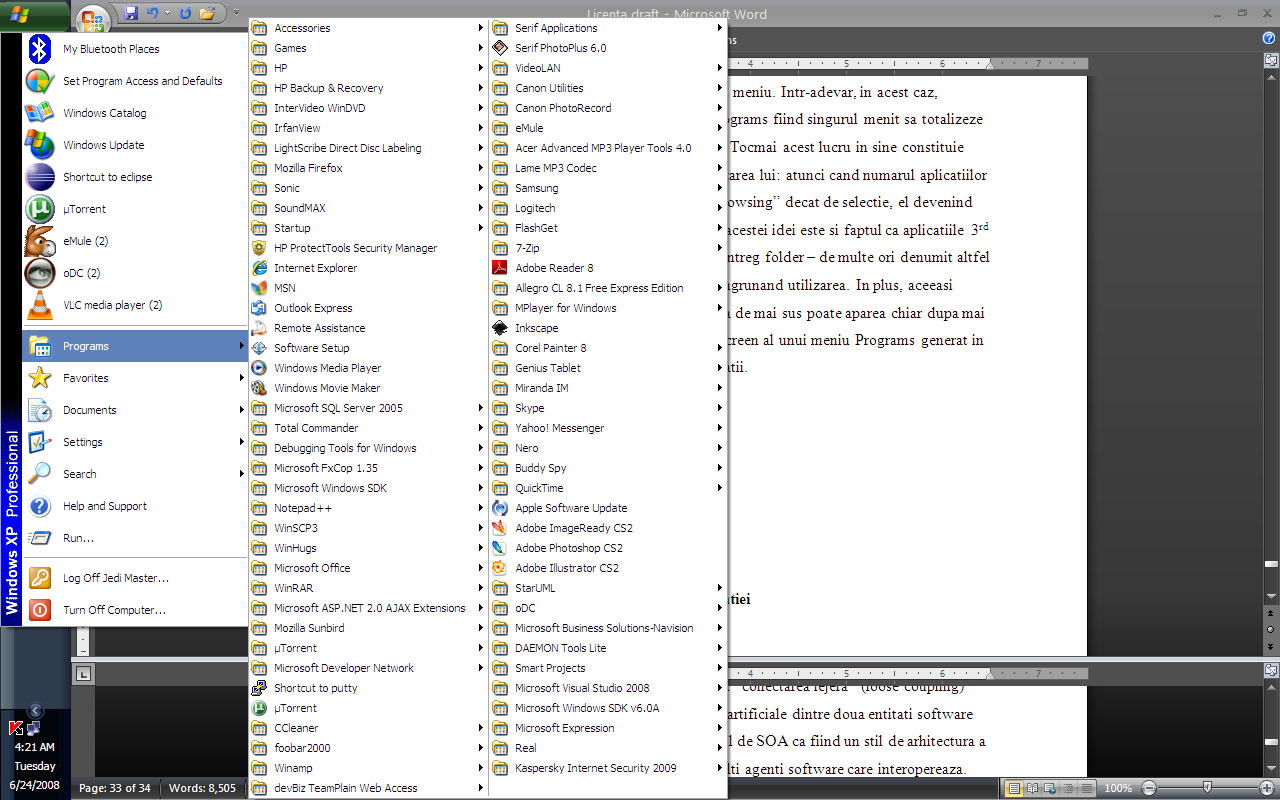Image resolution: width=1280 pixels, height=800 pixels.
Task: Click the Adobe Reader 8 icon
Action: point(500,268)
